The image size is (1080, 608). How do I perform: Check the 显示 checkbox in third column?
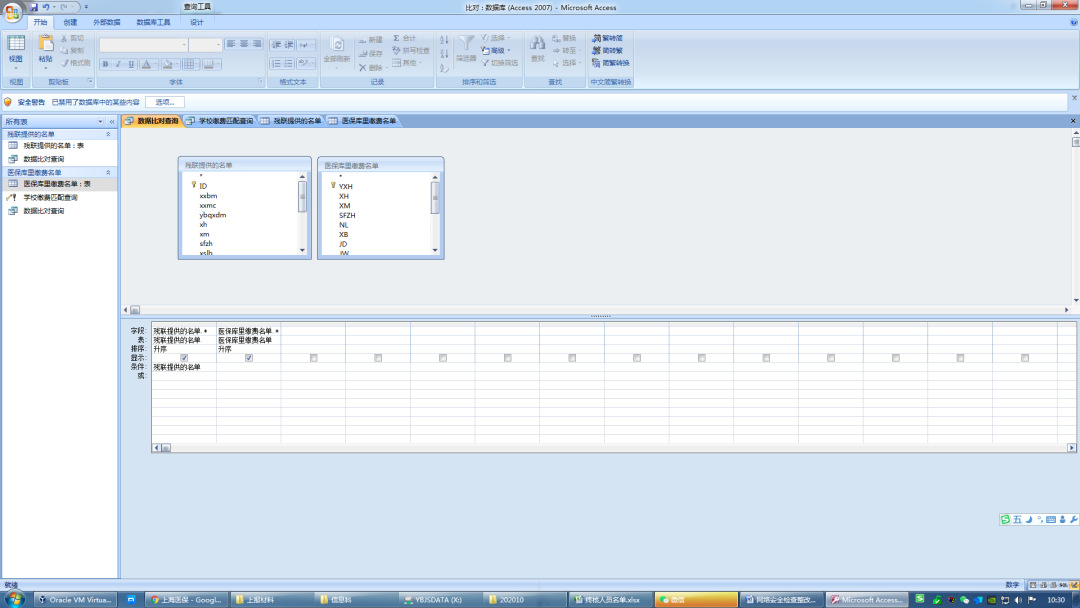313,358
